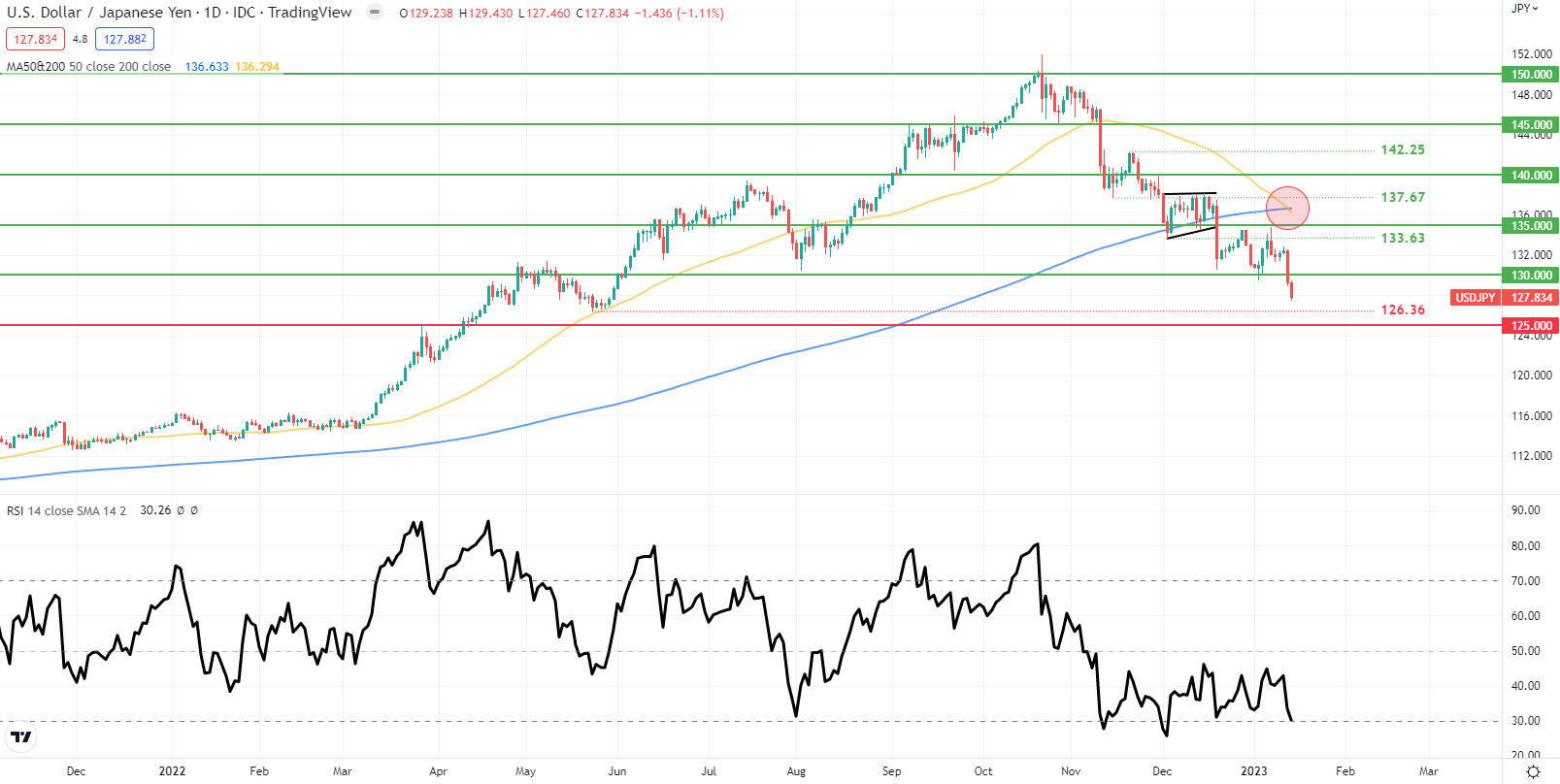Click the 2022 label on time axis
1560x784 pixels.
172,771
